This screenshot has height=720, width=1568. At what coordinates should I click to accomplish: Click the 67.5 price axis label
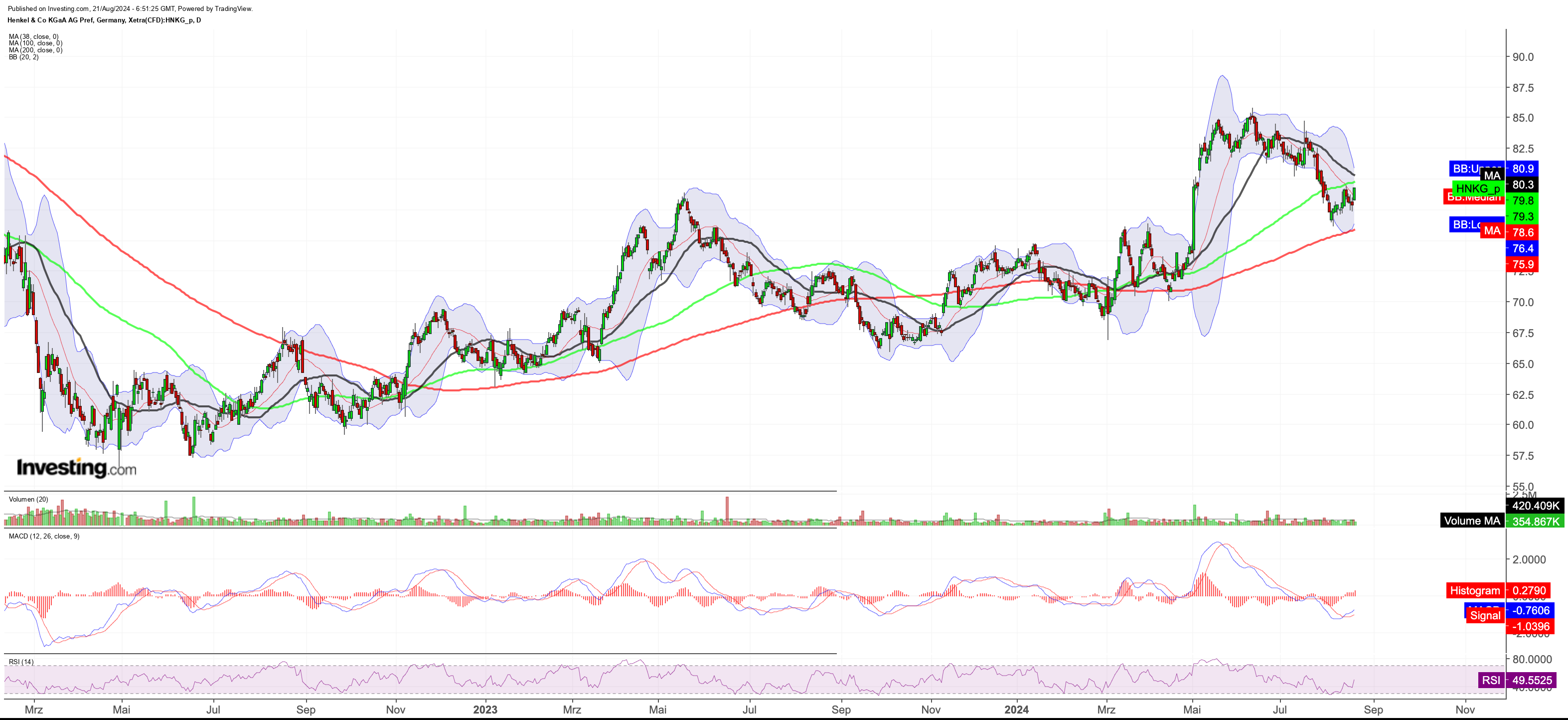pyautogui.click(x=1523, y=333)
